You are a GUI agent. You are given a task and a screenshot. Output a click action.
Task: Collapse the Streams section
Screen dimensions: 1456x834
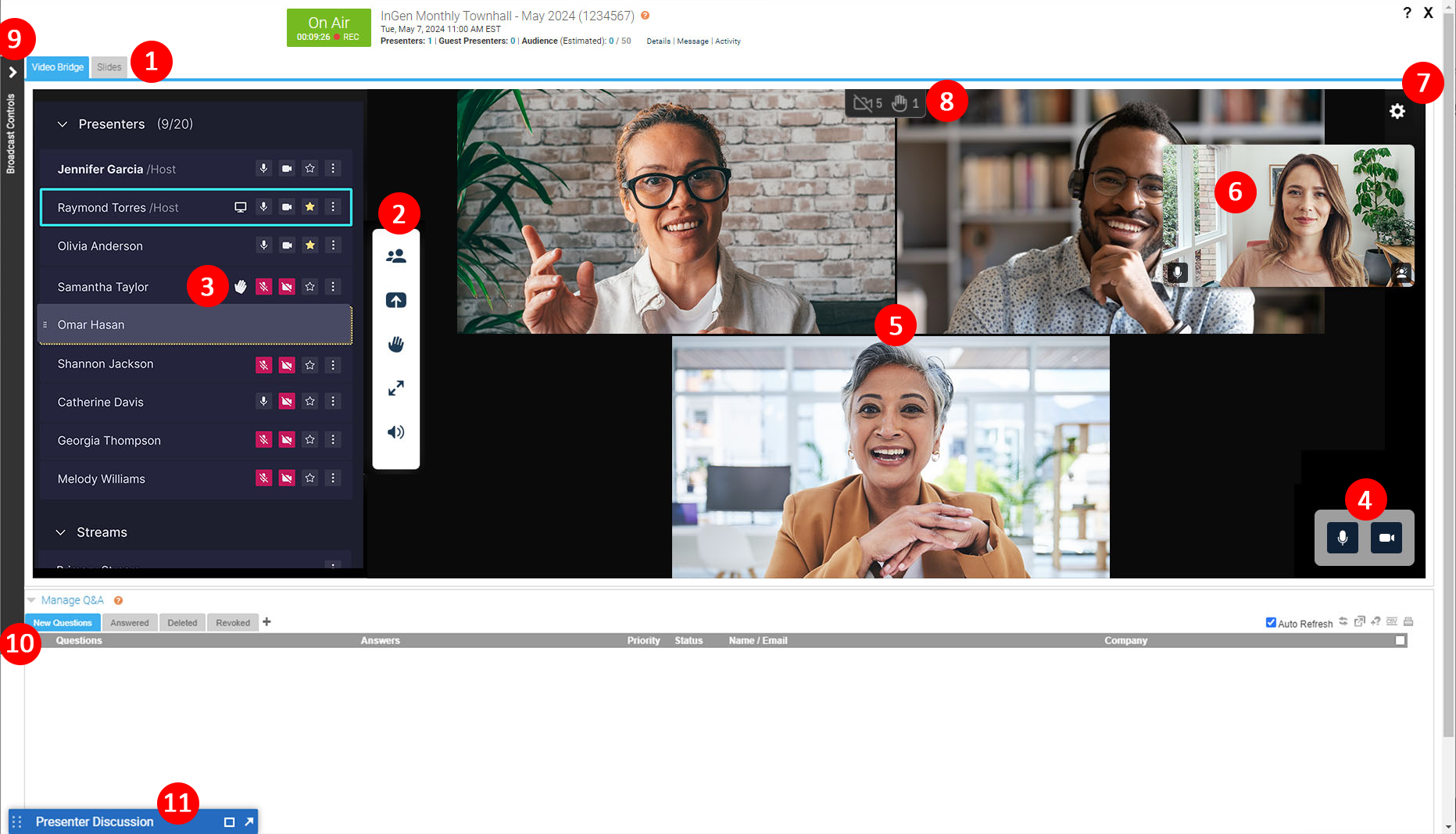coord(60,532)
